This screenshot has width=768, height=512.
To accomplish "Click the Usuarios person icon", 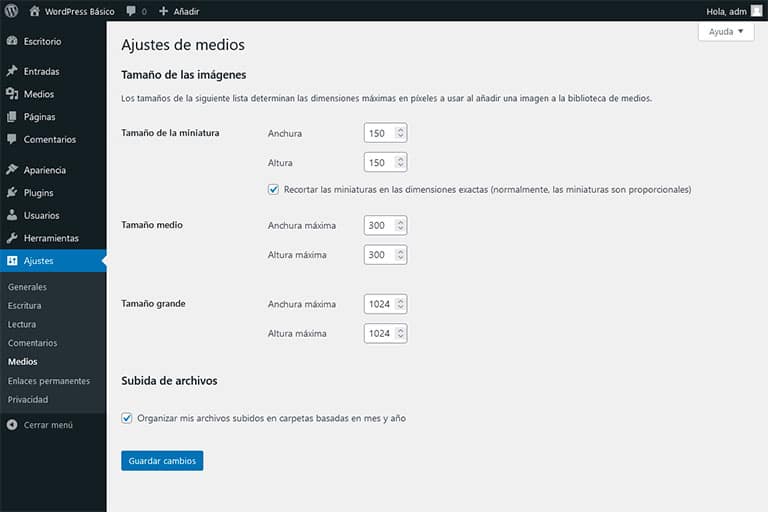I will tap(12, 215).
